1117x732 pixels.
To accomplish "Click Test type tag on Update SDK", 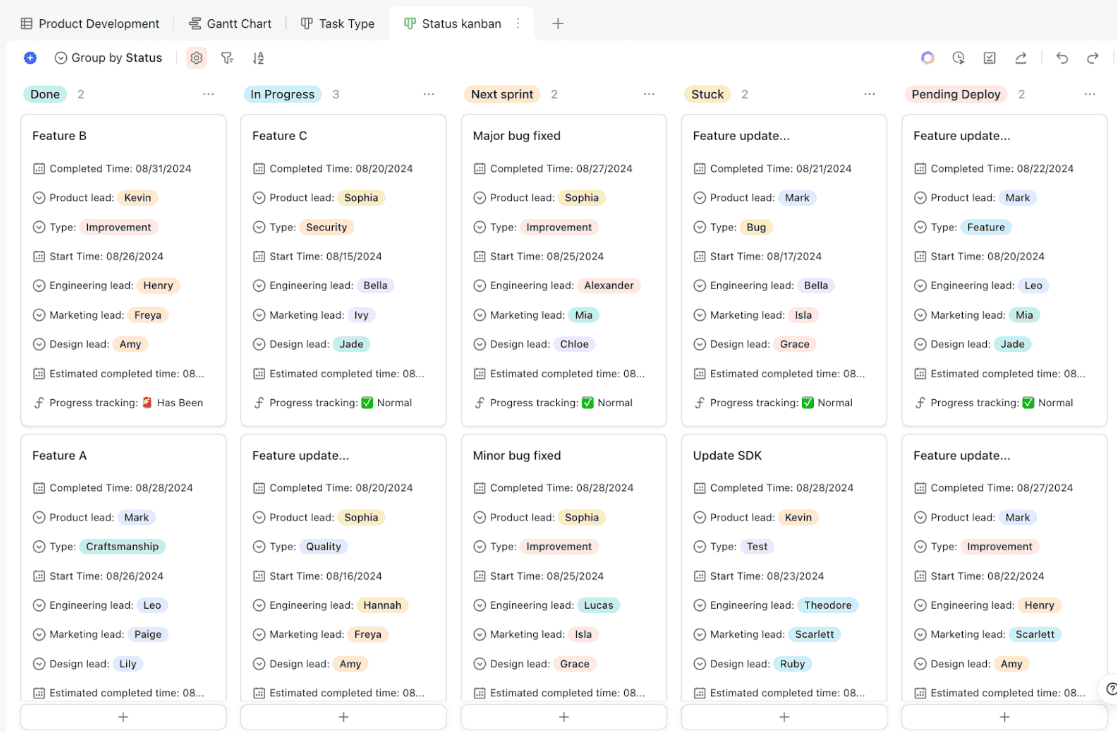I will [x=757, y=546].
